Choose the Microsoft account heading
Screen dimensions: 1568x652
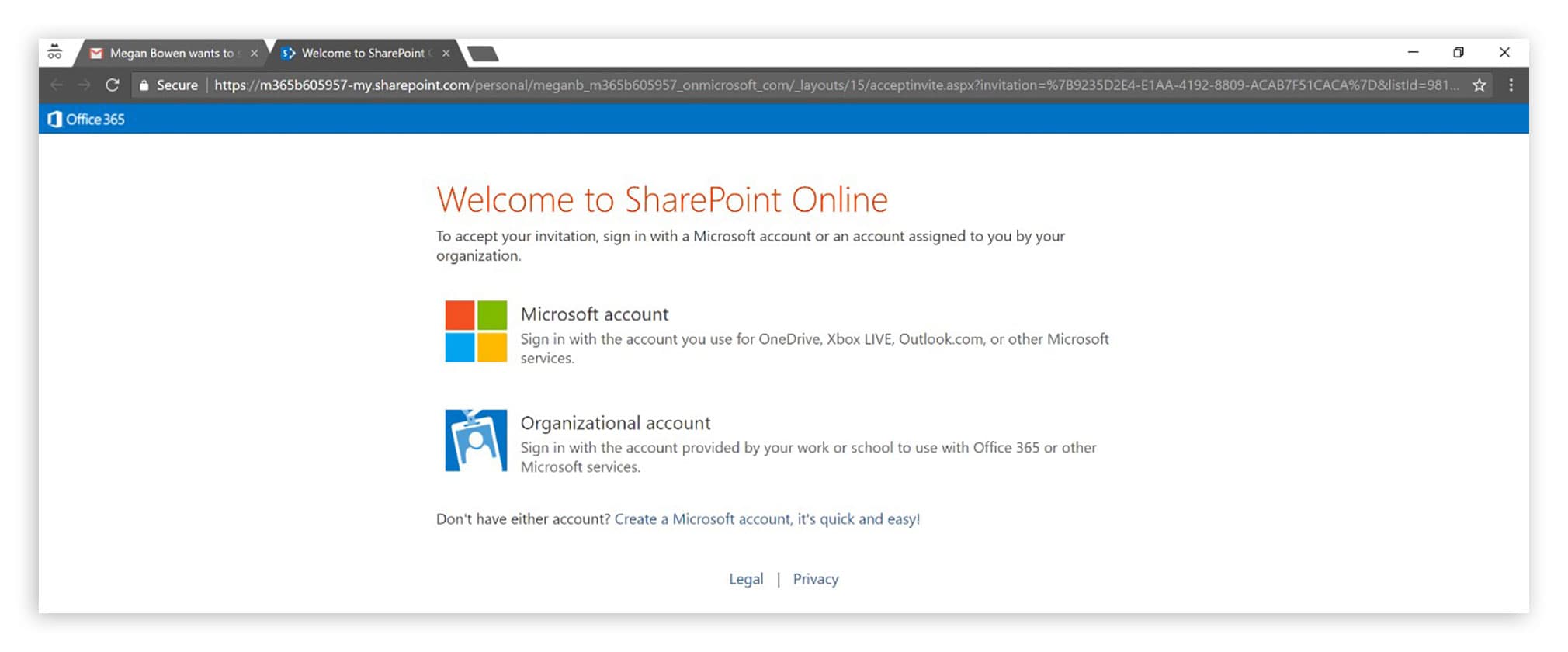[595, 314]
